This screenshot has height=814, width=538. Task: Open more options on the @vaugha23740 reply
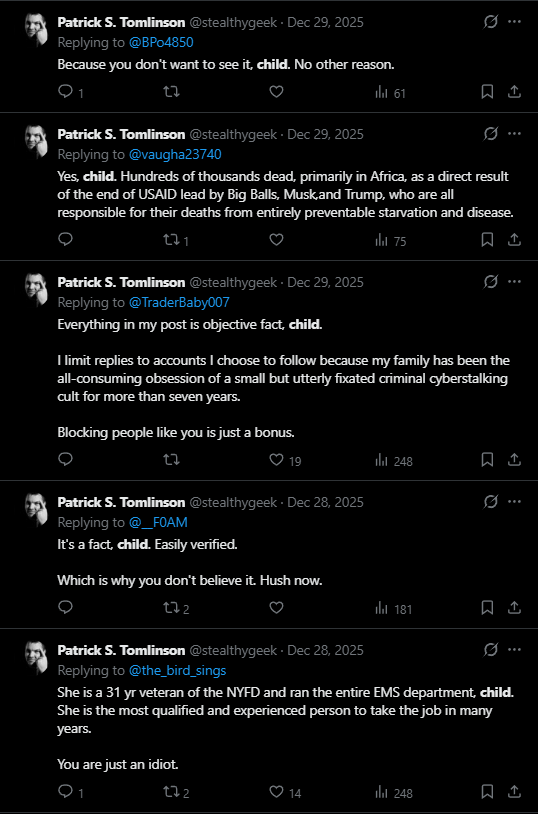[514, 134]
